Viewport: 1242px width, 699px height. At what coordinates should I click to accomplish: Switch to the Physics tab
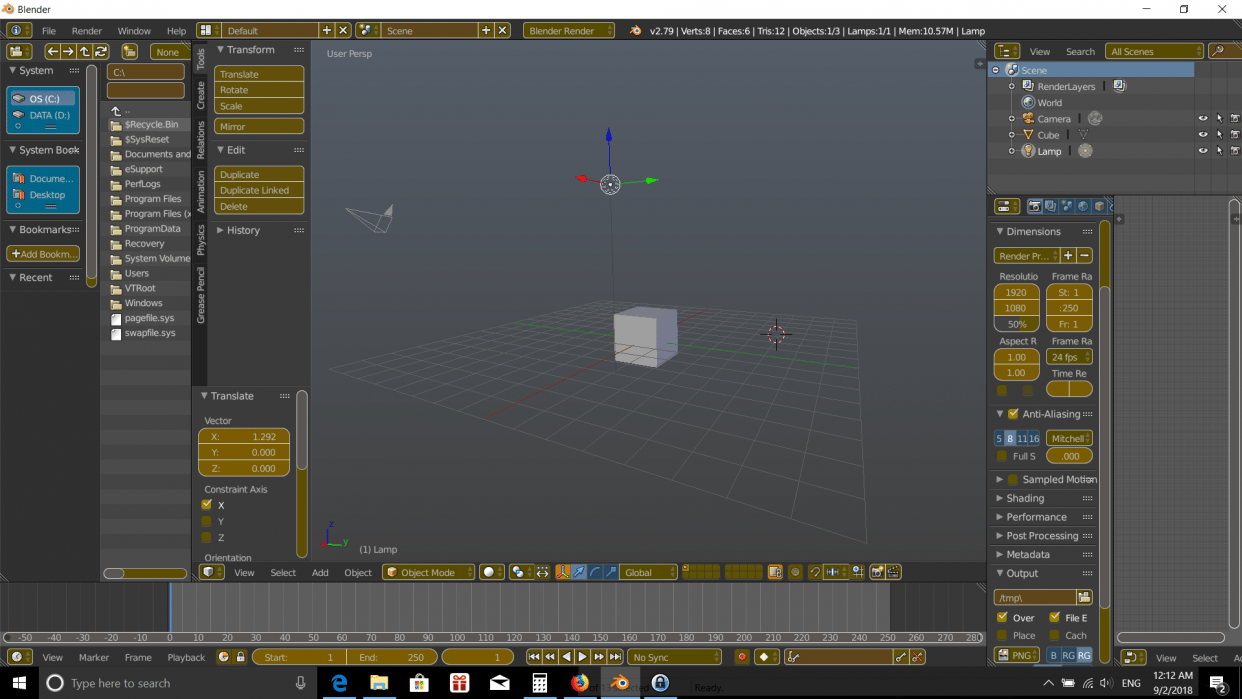200,240
